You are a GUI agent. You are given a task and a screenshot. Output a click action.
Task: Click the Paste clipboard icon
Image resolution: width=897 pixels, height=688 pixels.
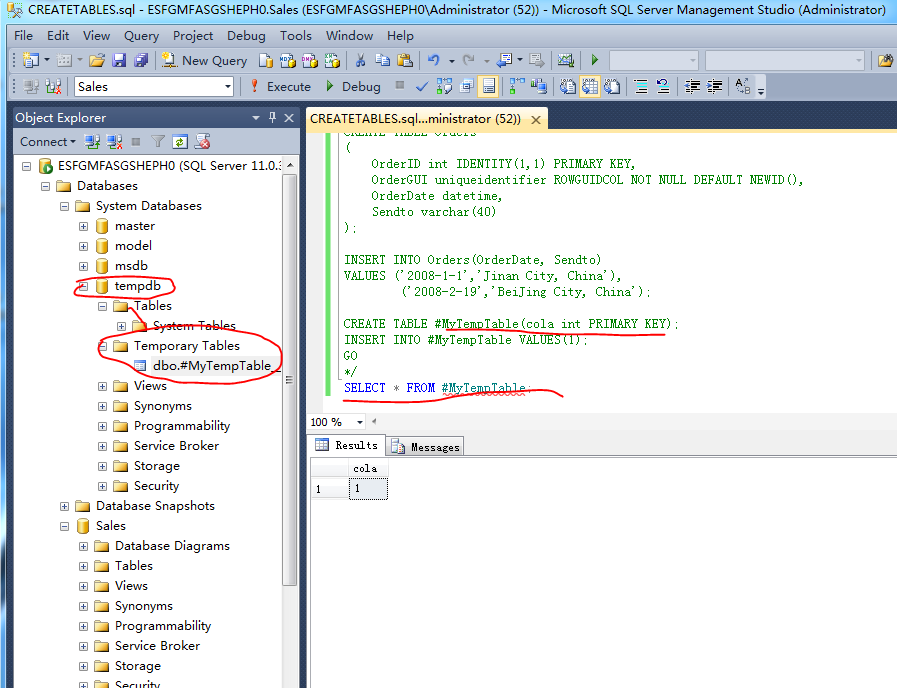(404, 60)
